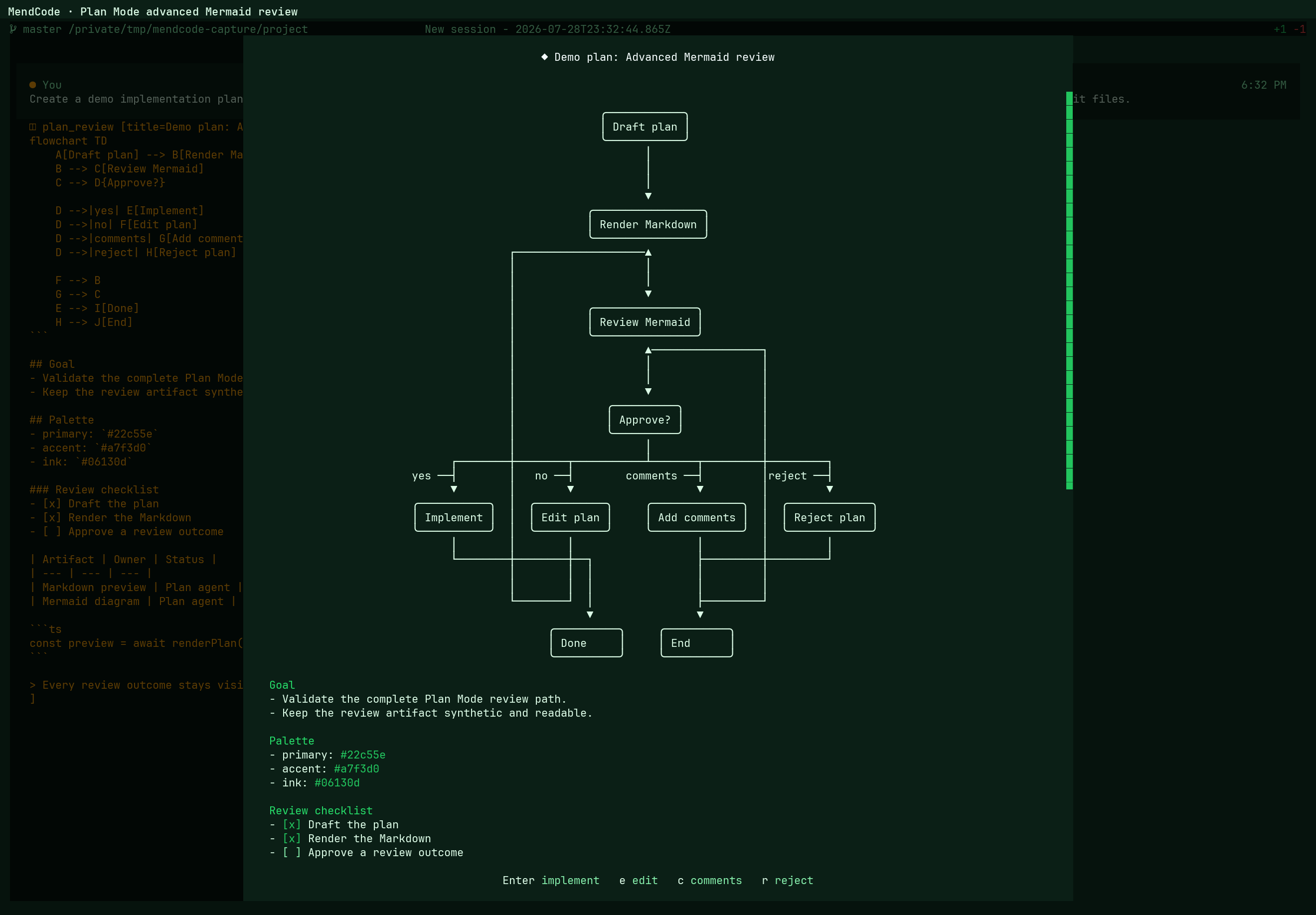Click 'B --> C[Review Mermaid]' in transcript
The image size is (1316, 915).
point(130,168)
